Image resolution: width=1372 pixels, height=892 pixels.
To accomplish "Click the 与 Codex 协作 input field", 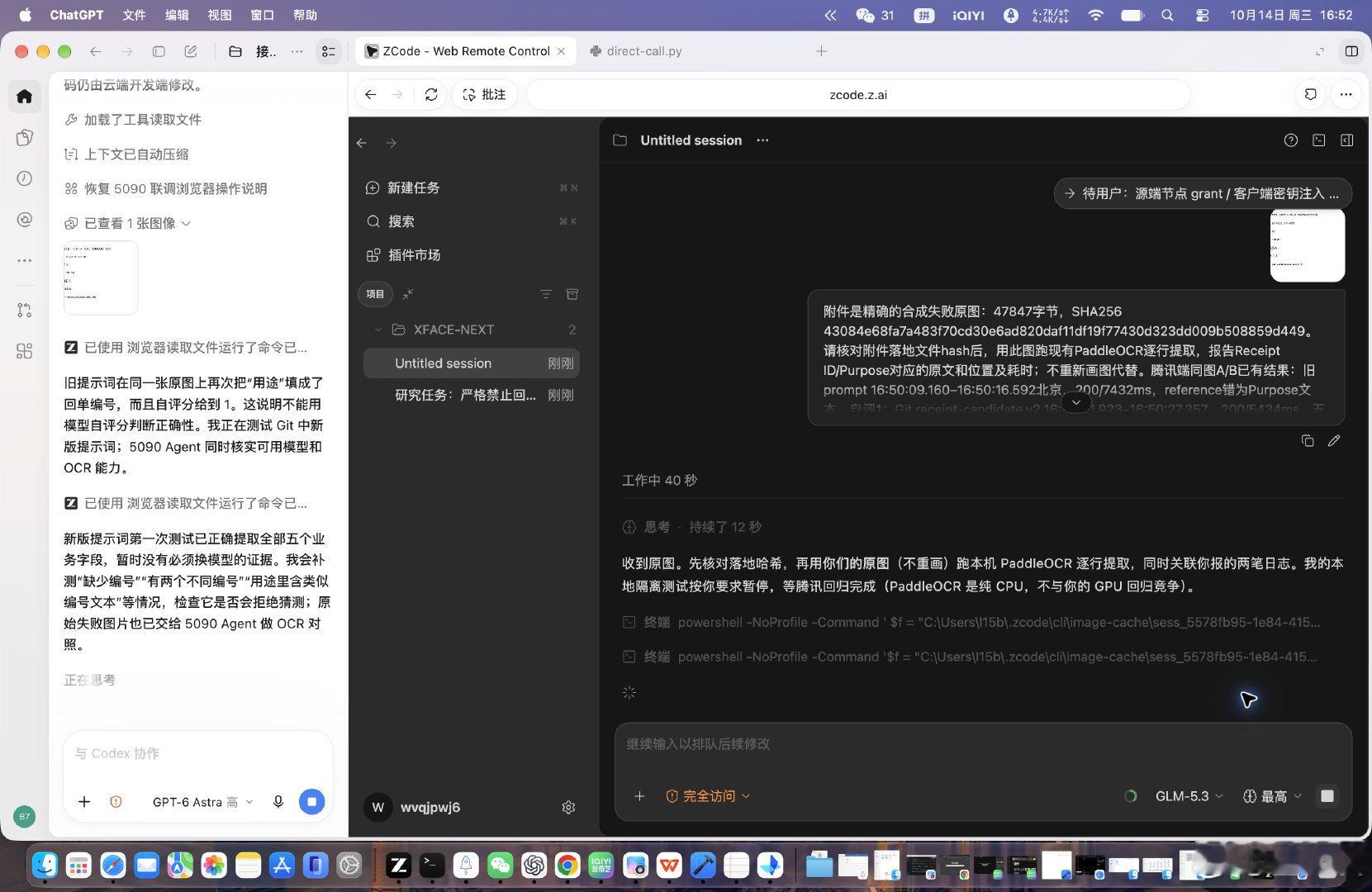I will (x=198, y=753).
